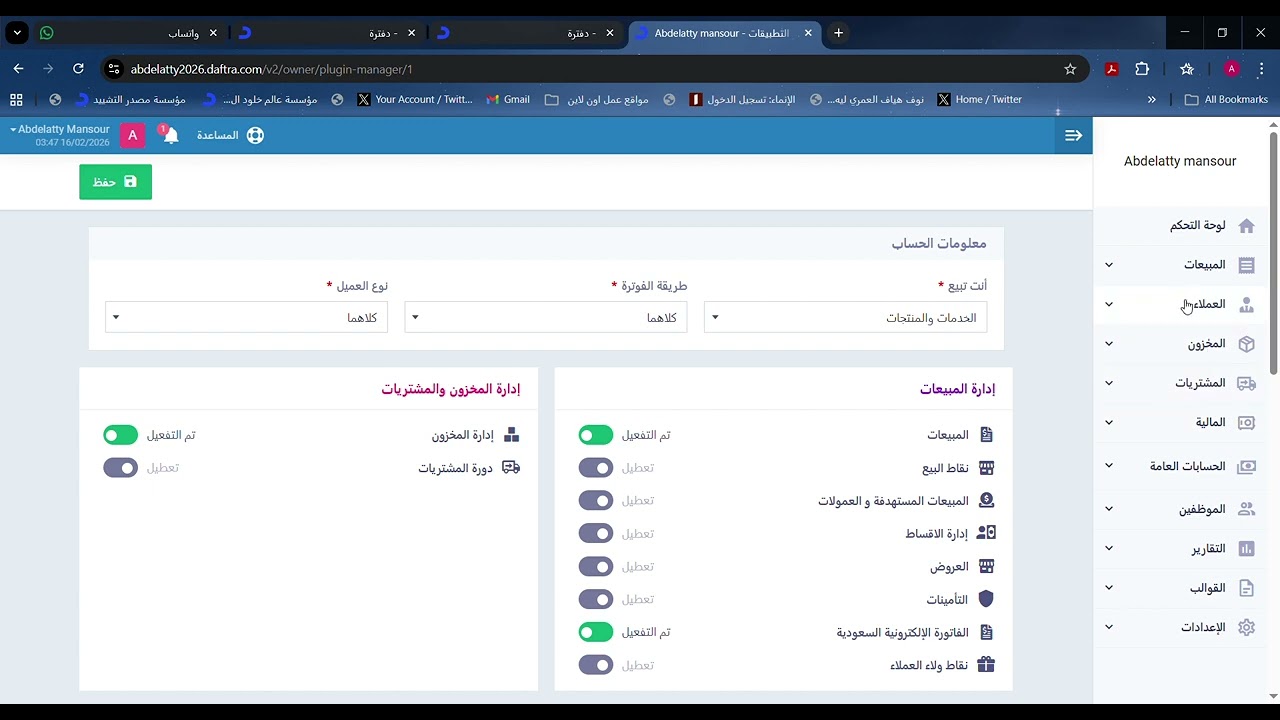Open the طريقة الفوترة dropdown

pyautogui.click(x=546, y=318)
